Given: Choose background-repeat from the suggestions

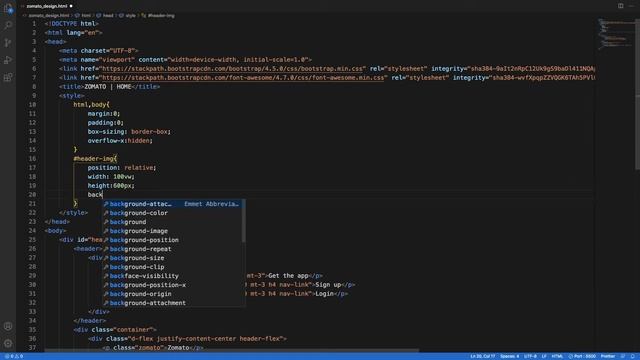Looking at the screenshot, I should click(x=173, y=249).
